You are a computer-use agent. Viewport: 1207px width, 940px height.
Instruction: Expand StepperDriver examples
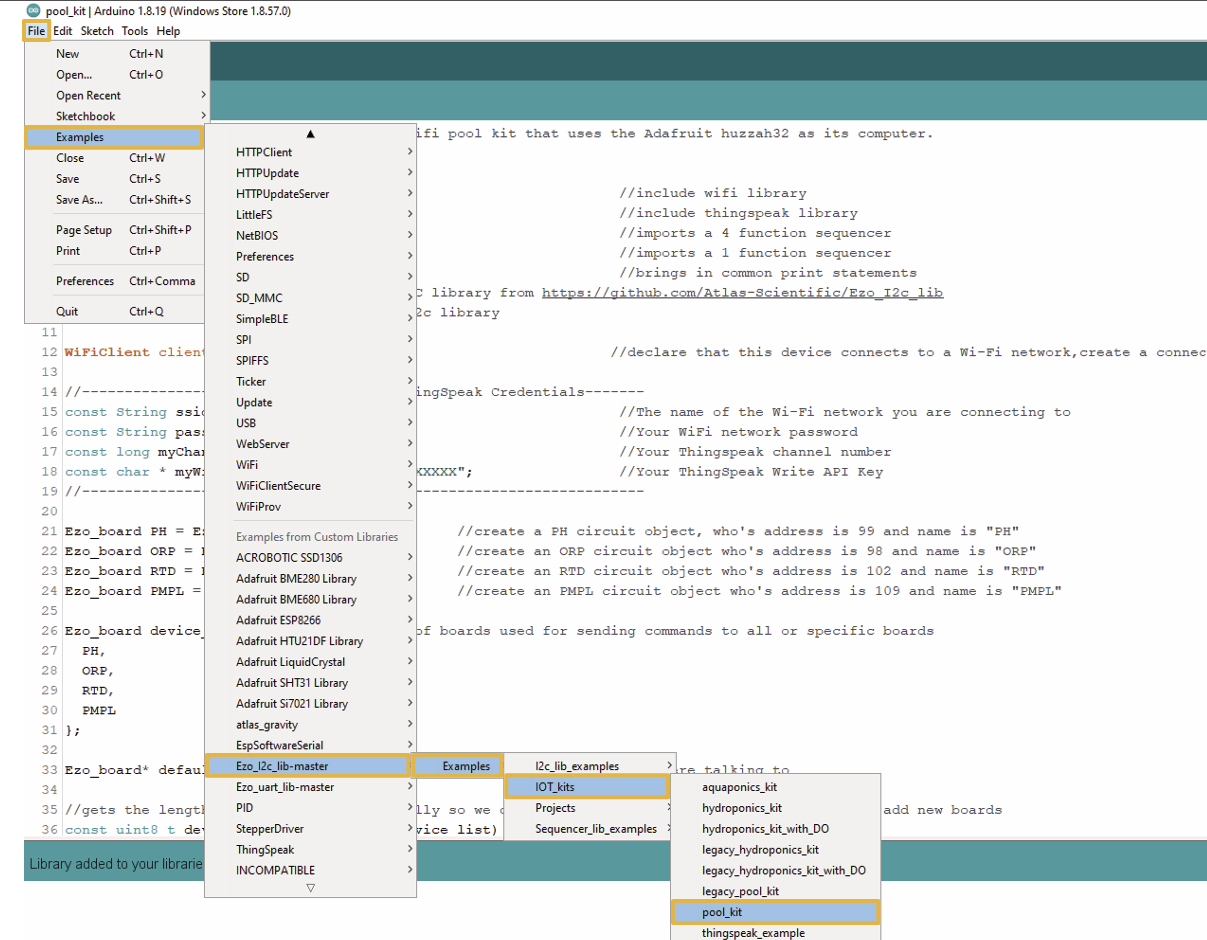point(310,829)
